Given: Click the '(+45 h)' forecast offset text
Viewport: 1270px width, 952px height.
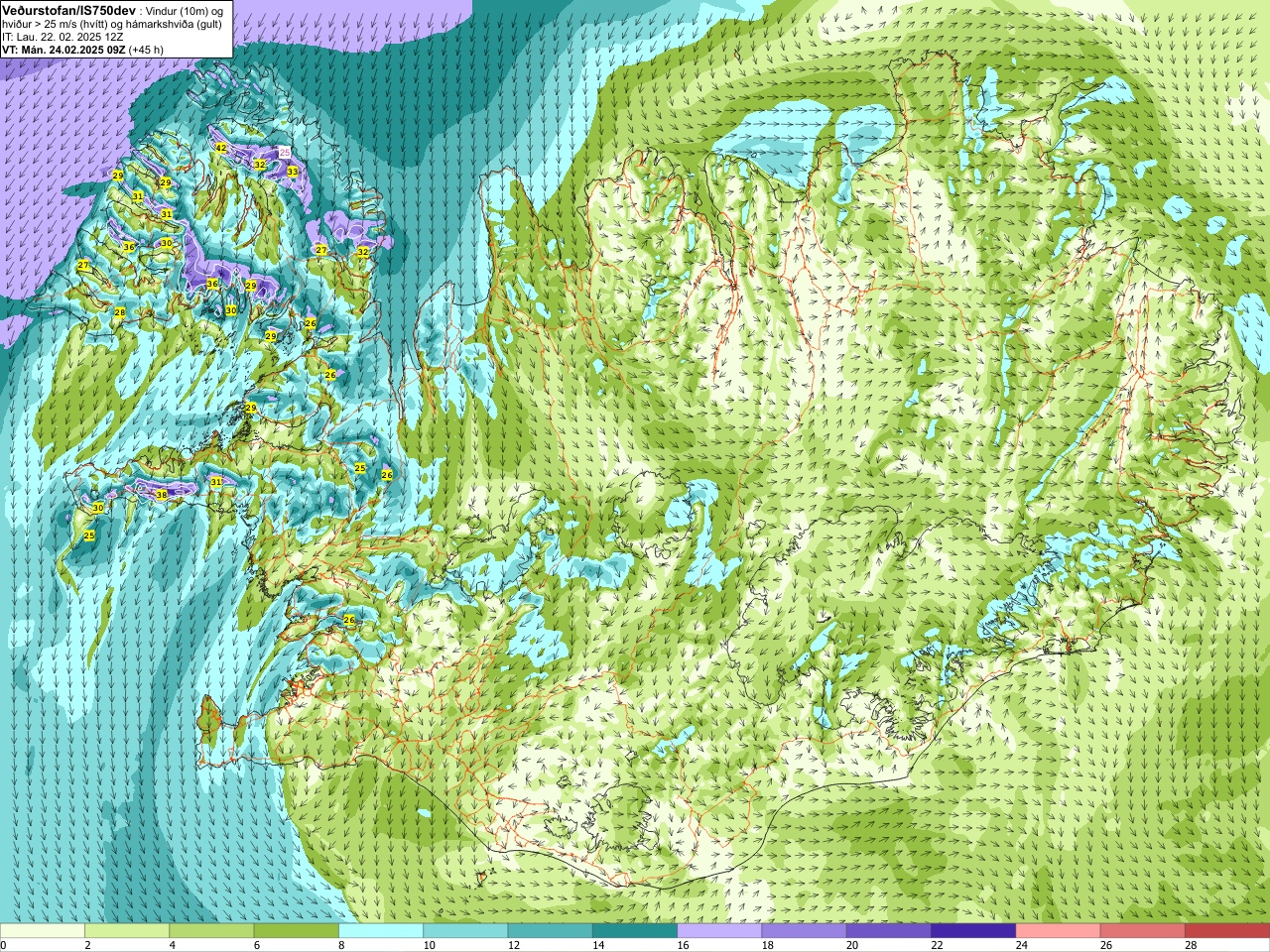Looking at the screenshot, I should point(147,50).
